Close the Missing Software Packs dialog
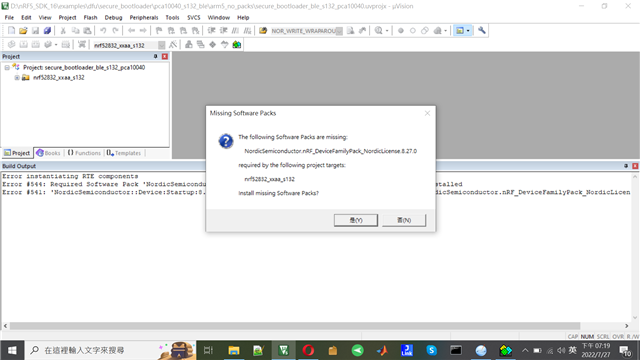 point(427,113)
